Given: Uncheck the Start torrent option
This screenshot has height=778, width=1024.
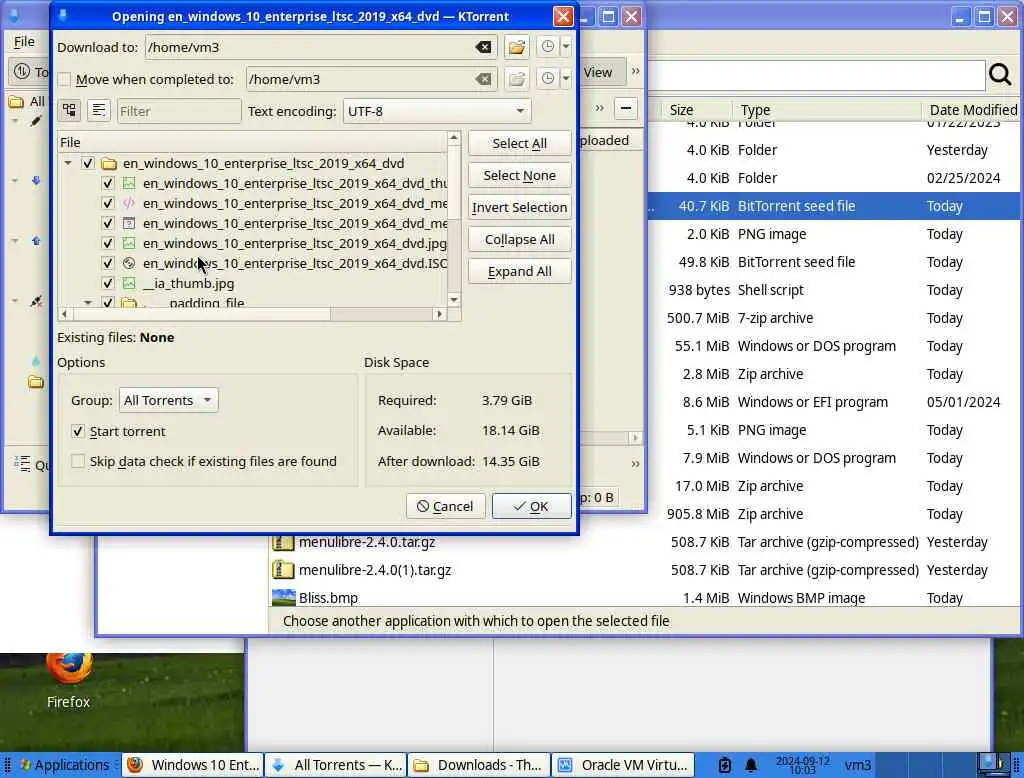Looking at the screenshot, I should (x=78, y=431).
